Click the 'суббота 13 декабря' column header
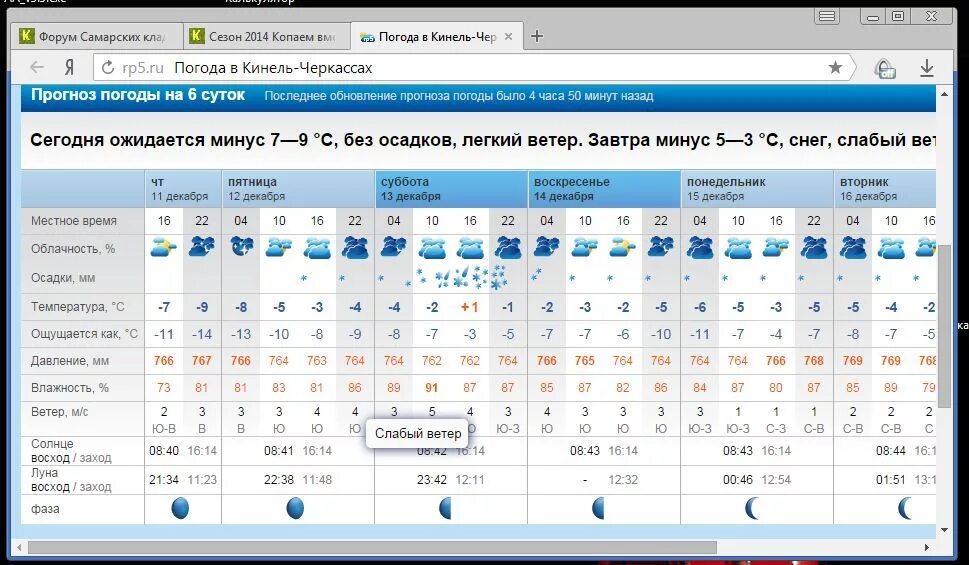The image size is (969, 565). [x=451, y=189]
